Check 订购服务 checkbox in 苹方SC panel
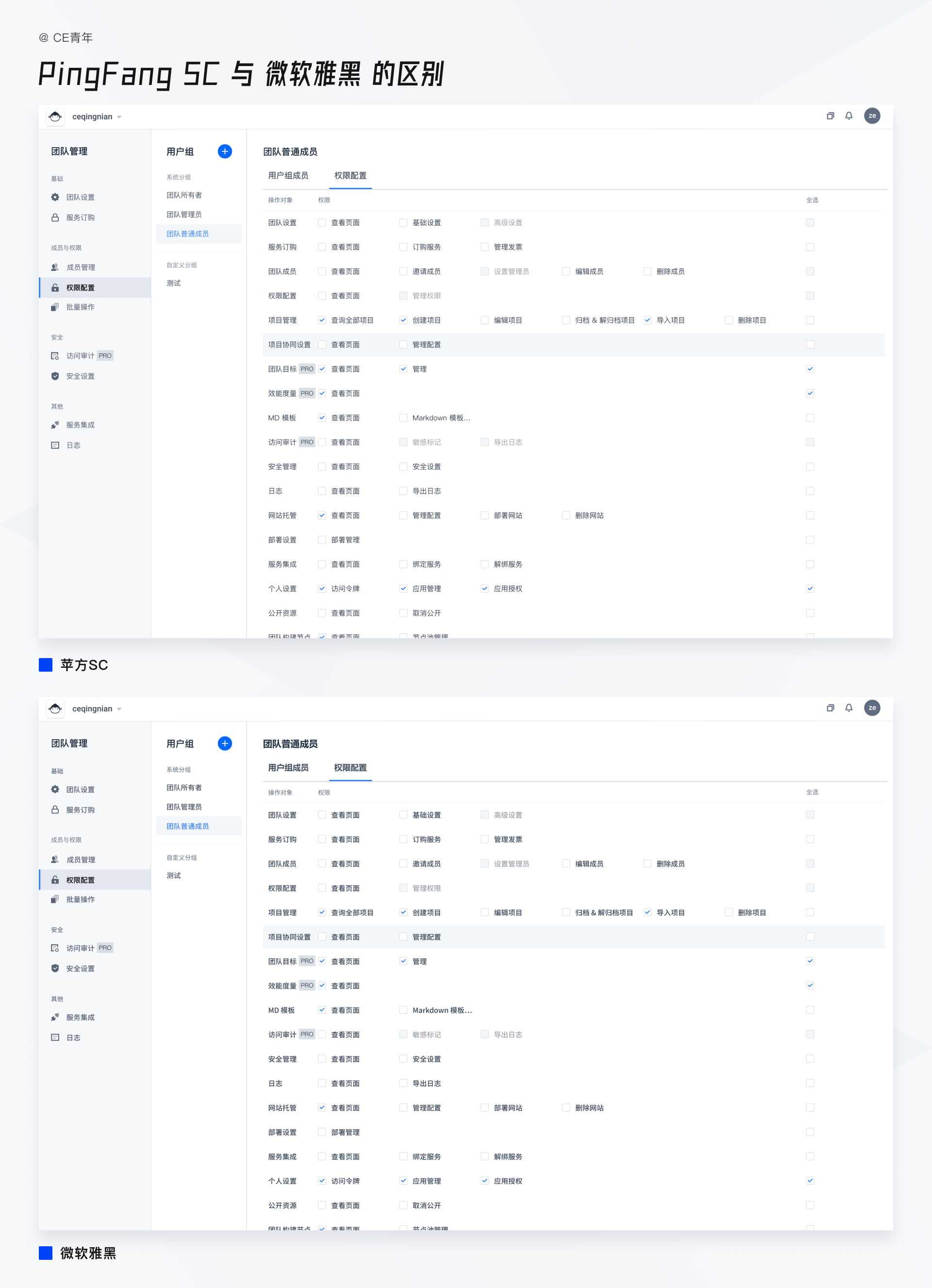Viewport: 932px width, 1288px height. (403, 247)
